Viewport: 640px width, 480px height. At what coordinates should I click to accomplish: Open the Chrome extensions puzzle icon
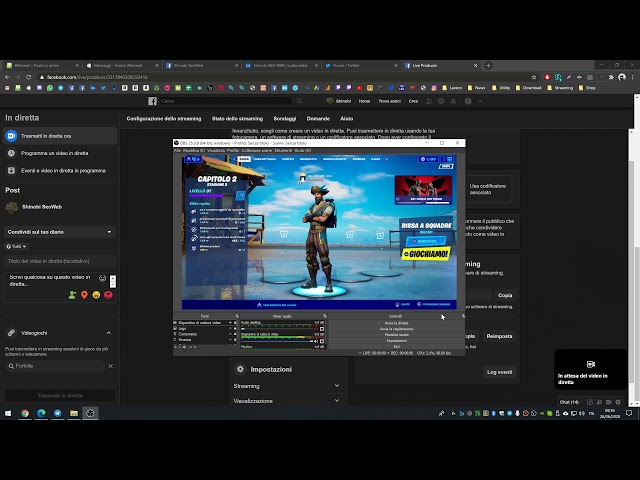coord(611,77)
